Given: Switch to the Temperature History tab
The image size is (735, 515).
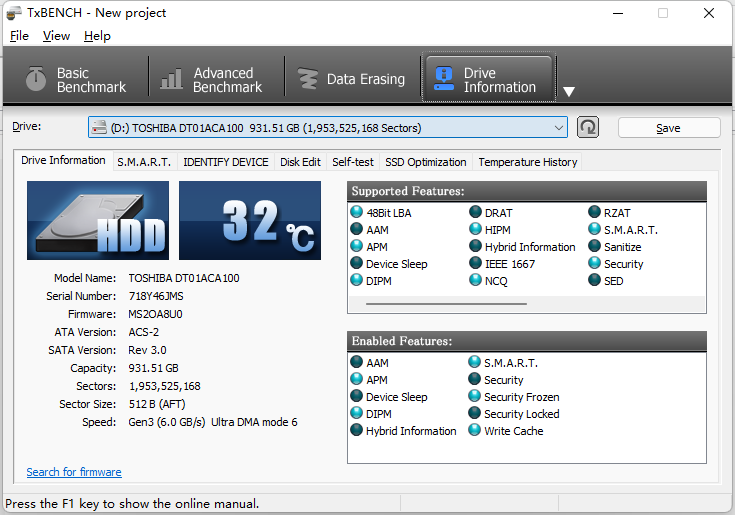Looking at the screenshot, I should [527, 162].
